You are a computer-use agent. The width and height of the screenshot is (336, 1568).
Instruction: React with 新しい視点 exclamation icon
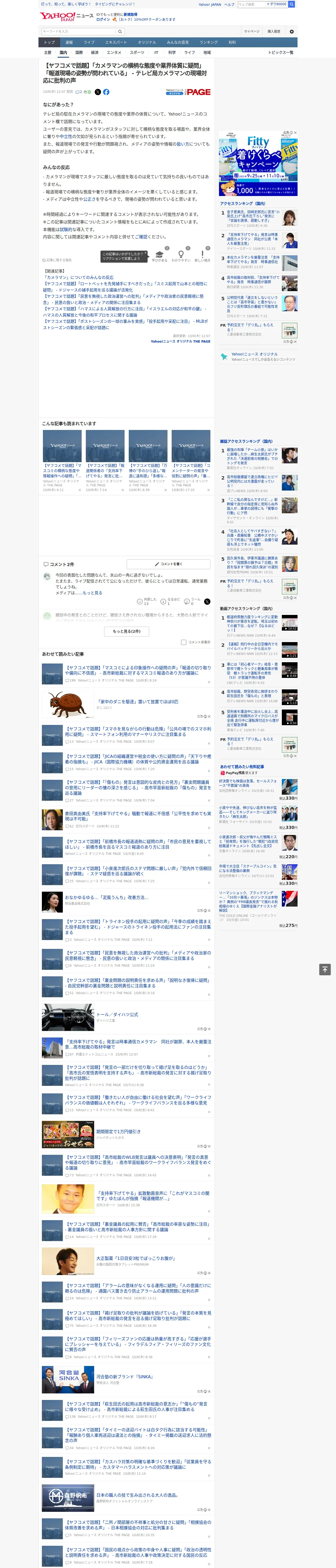click(x=203, y=255)
